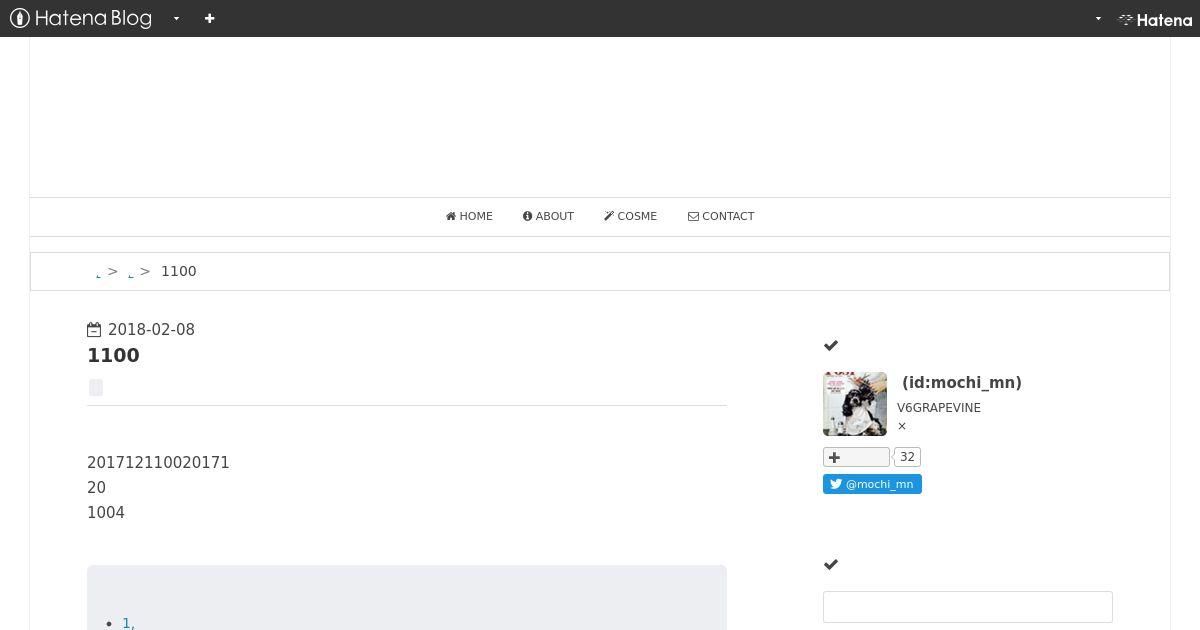Image resolution: width=1200 pixels, height=630 pixels.
Task: Select breadcrumb text 1100
Action: pyautogui.click(x=179, y=271)
